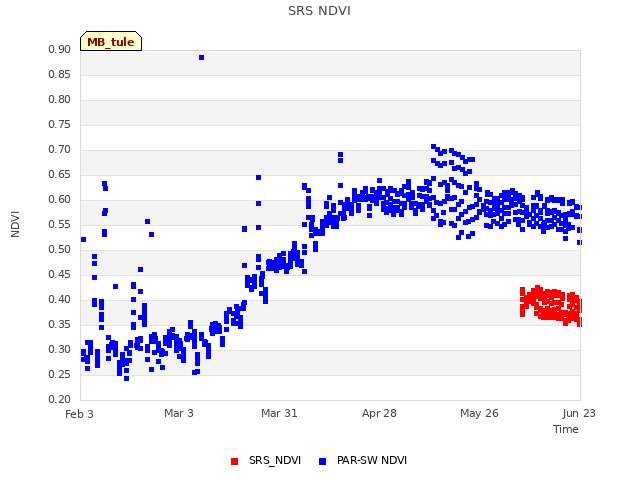The image size is (640, 480).
Task: Select the blue PAR-SW NDVI legend swatch
Action: click(x=322, y=461)
